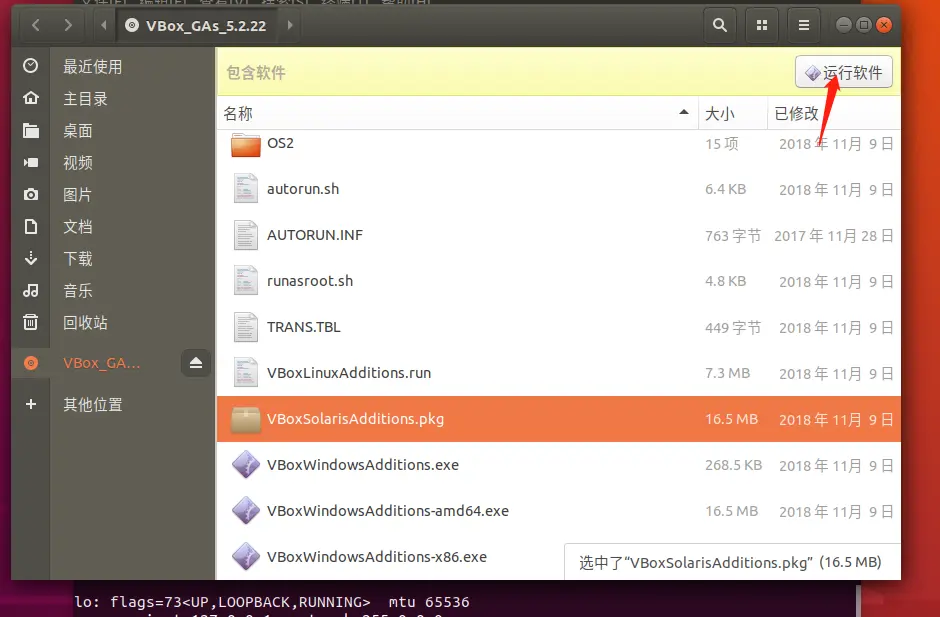
Task: Click the Documents page icon
Action: [31, 226]
